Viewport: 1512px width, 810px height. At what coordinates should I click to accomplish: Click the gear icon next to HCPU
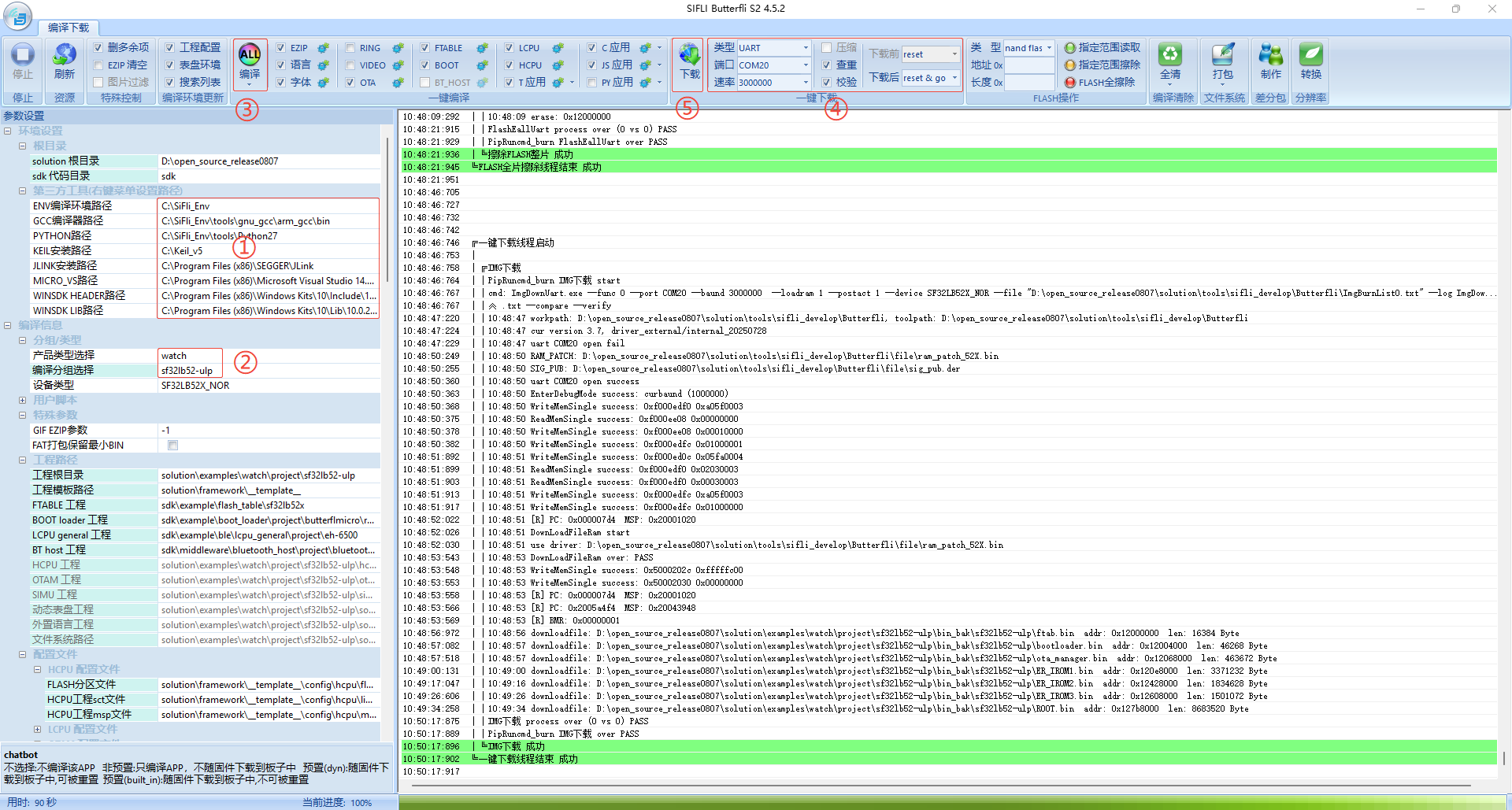(x=558, y=65)
